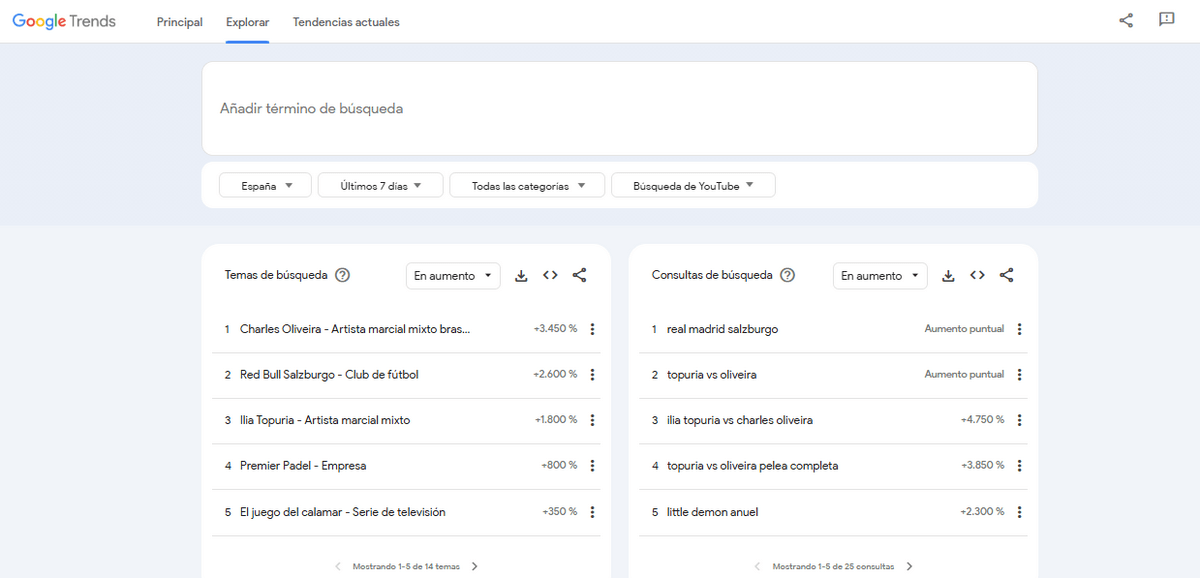Viewport: 1200px width, 578px height.
Task: Go to previous page of the 25 consultas list
Action: 758,566
